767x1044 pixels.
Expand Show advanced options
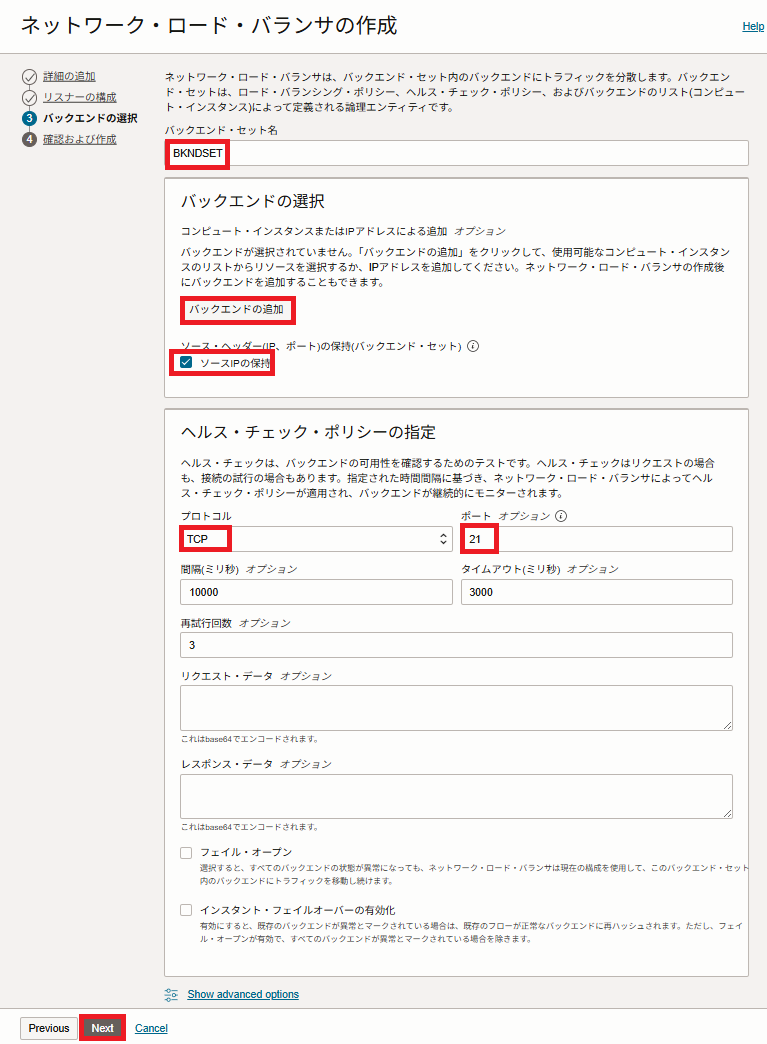243,994
